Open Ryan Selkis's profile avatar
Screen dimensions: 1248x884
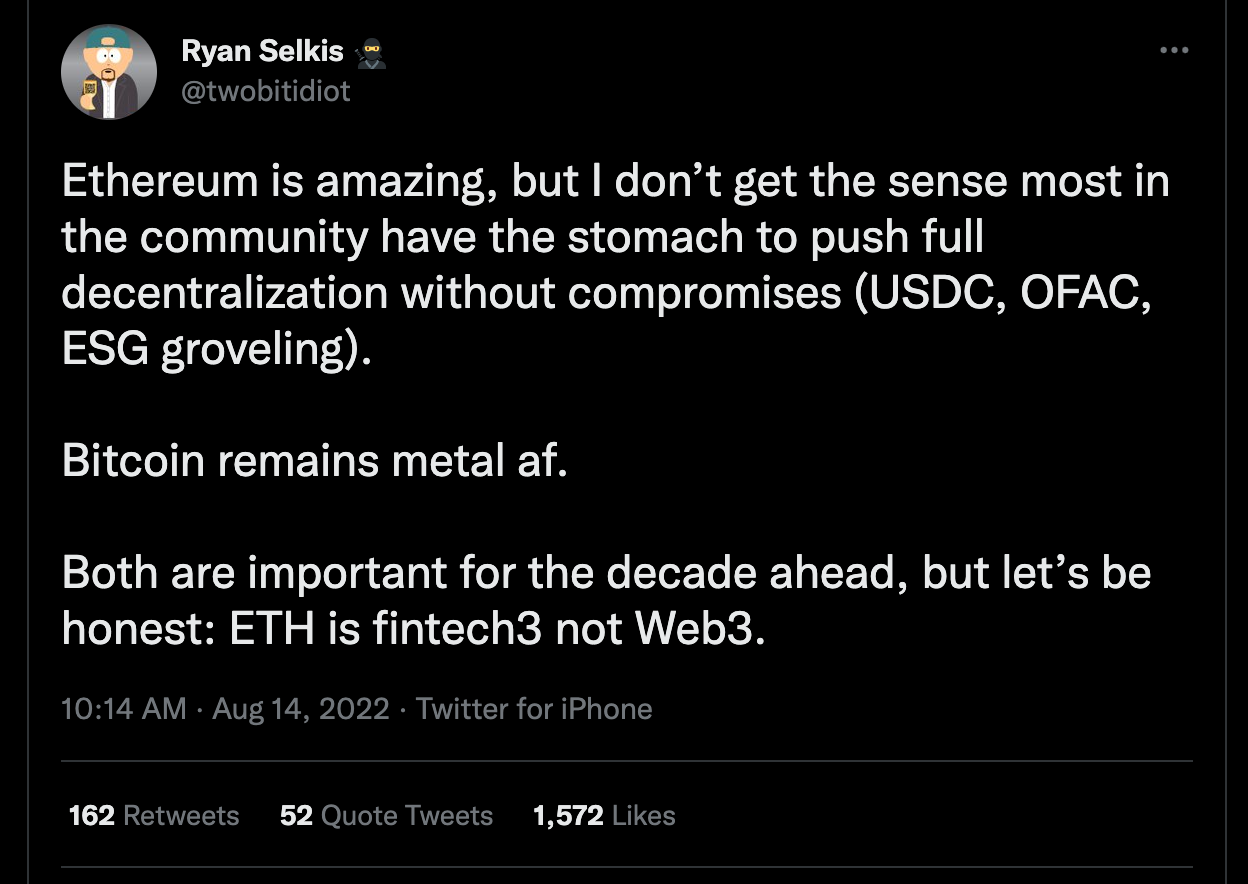point(109,72)
